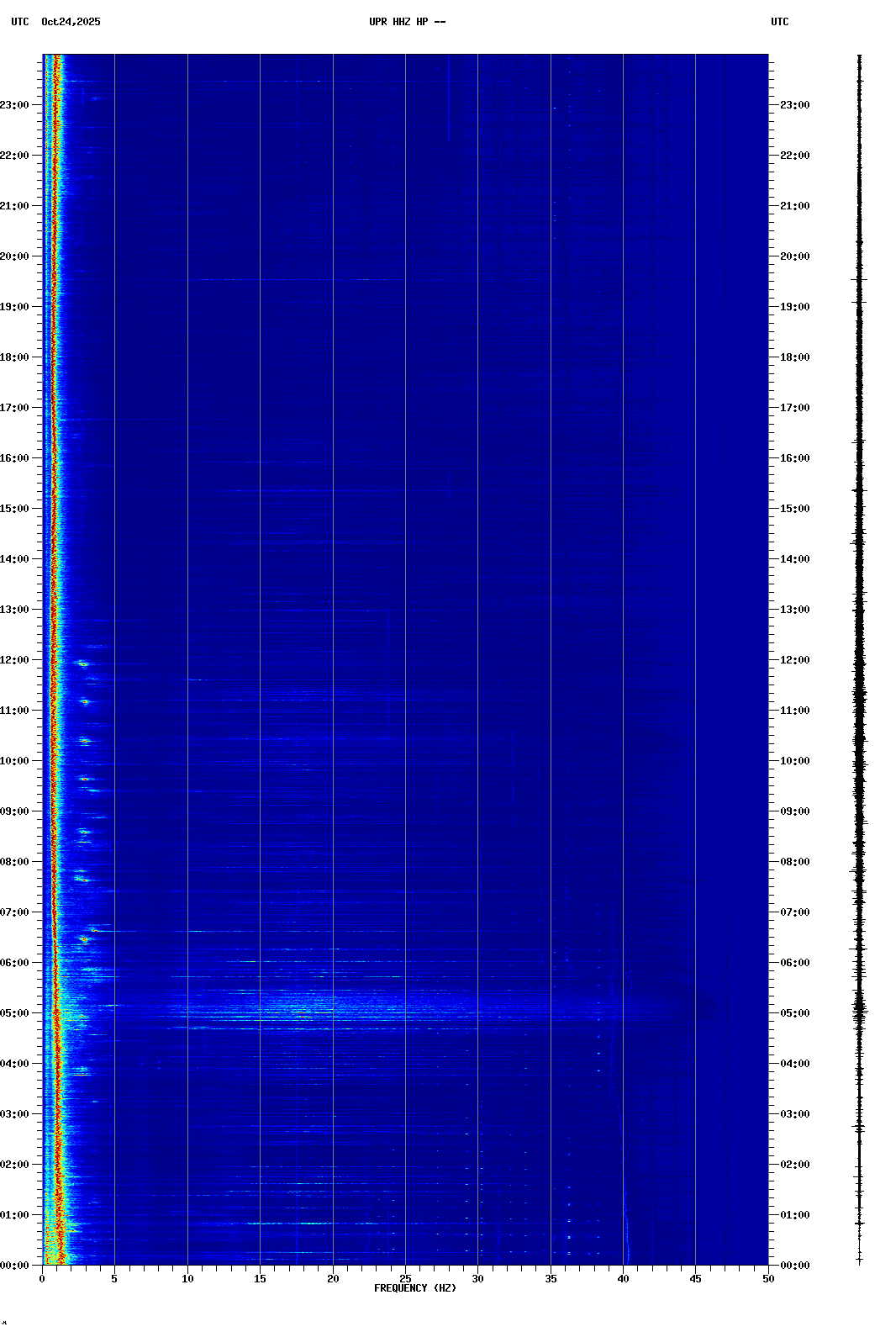This screenshot has width=896, height=1332.
Task: Click the Oct24,2025 date label
Action: [71, 22]
